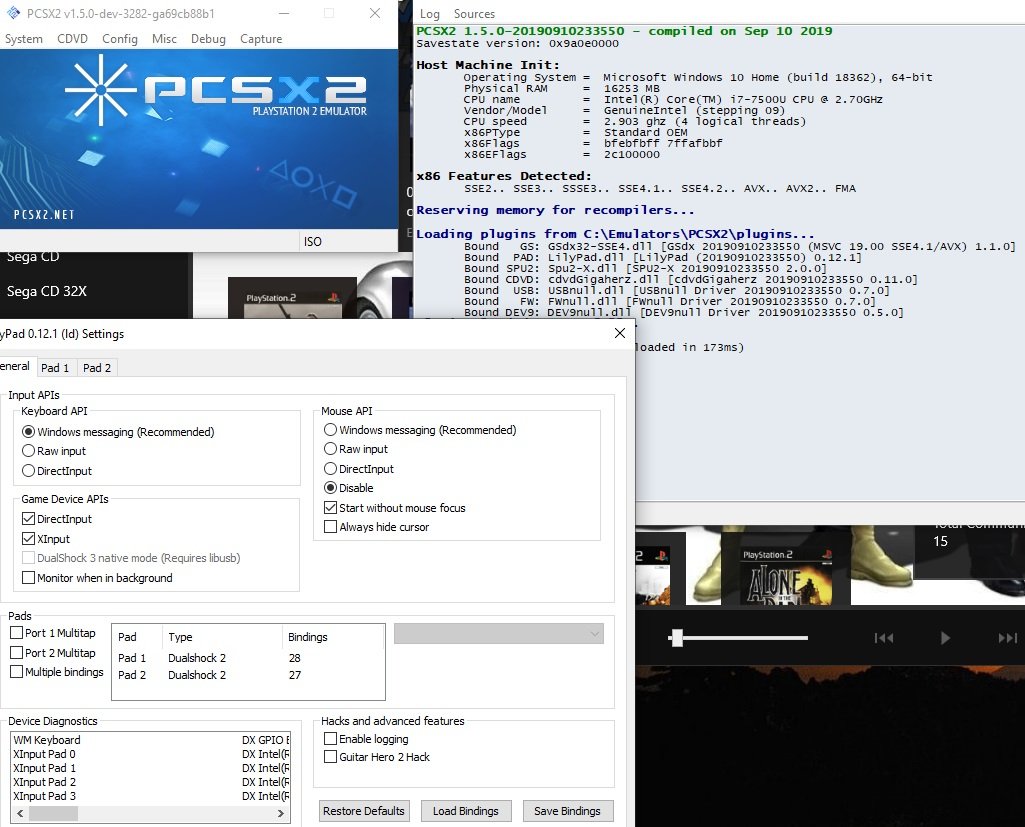Image resolution: width=1025 pixels, height=827 pixels.
Task: Close the PCSX2 main window
Action: [x=375, y=13]
